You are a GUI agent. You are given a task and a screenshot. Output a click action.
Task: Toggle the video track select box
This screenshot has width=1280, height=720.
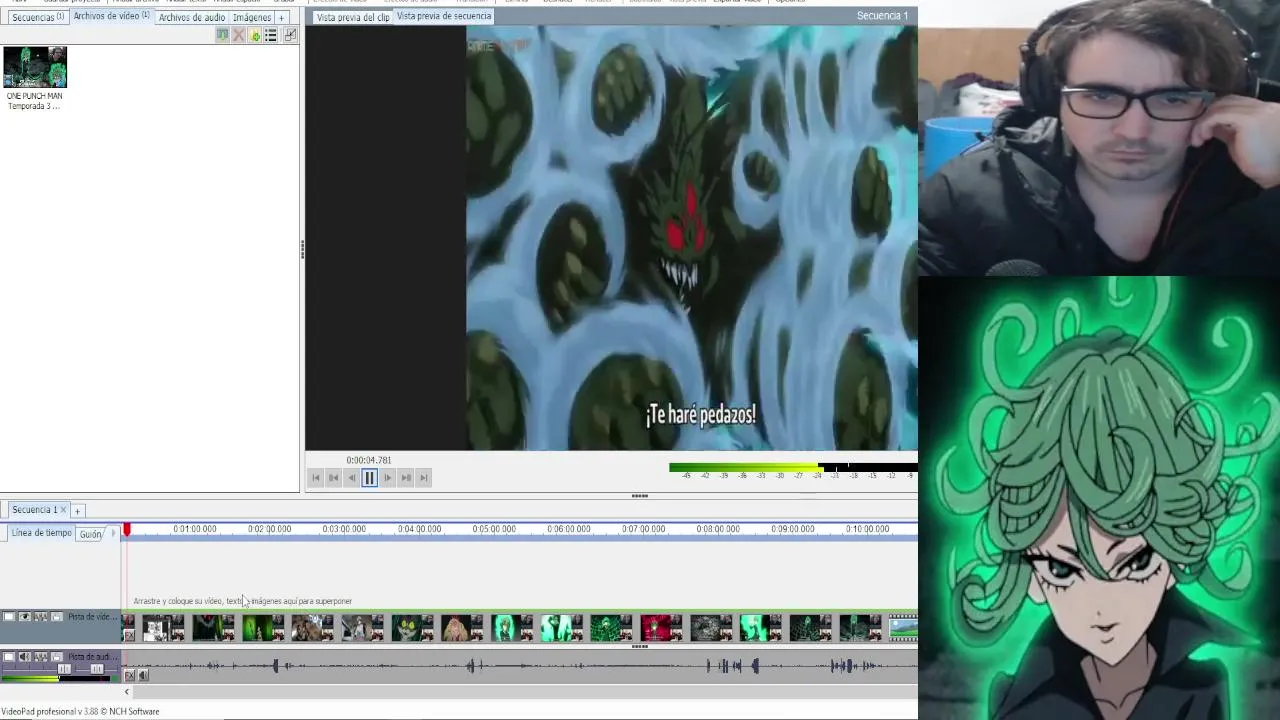[9, 616]
